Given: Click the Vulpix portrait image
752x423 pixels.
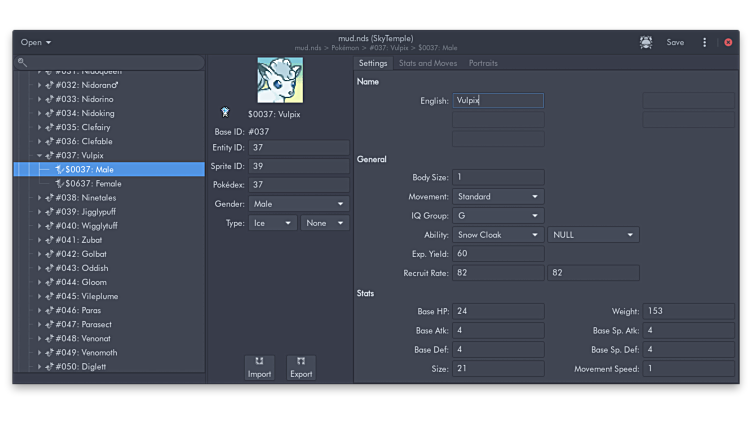Looking at the screenshot, I should [279, 80].
